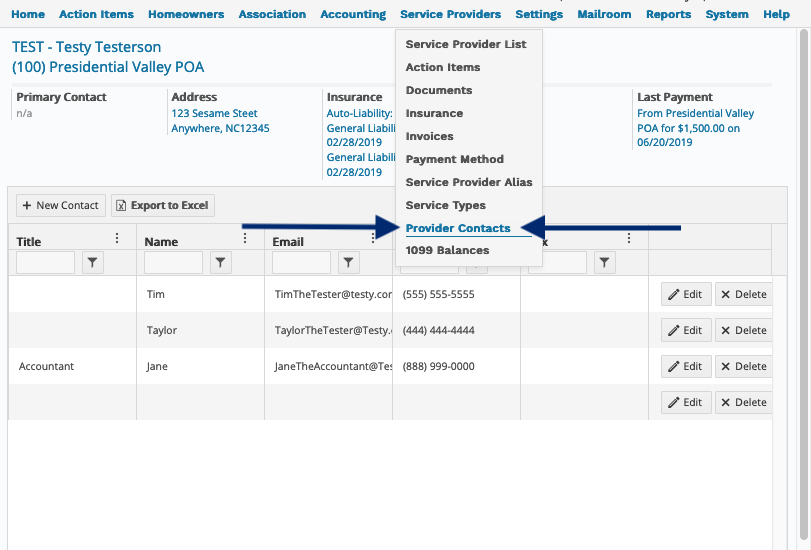Click the New Contact button

coord(61,205)
